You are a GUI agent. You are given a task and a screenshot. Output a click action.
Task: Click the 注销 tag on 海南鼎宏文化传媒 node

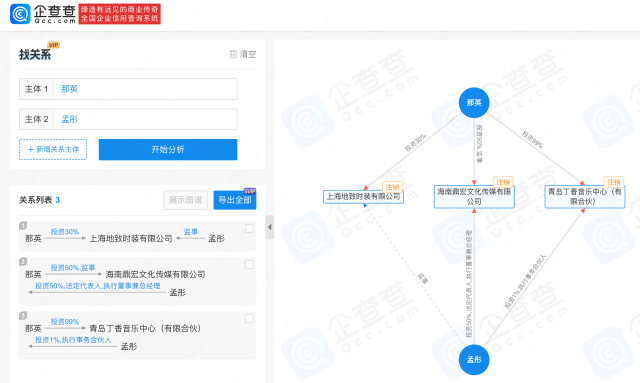point(503,182)
